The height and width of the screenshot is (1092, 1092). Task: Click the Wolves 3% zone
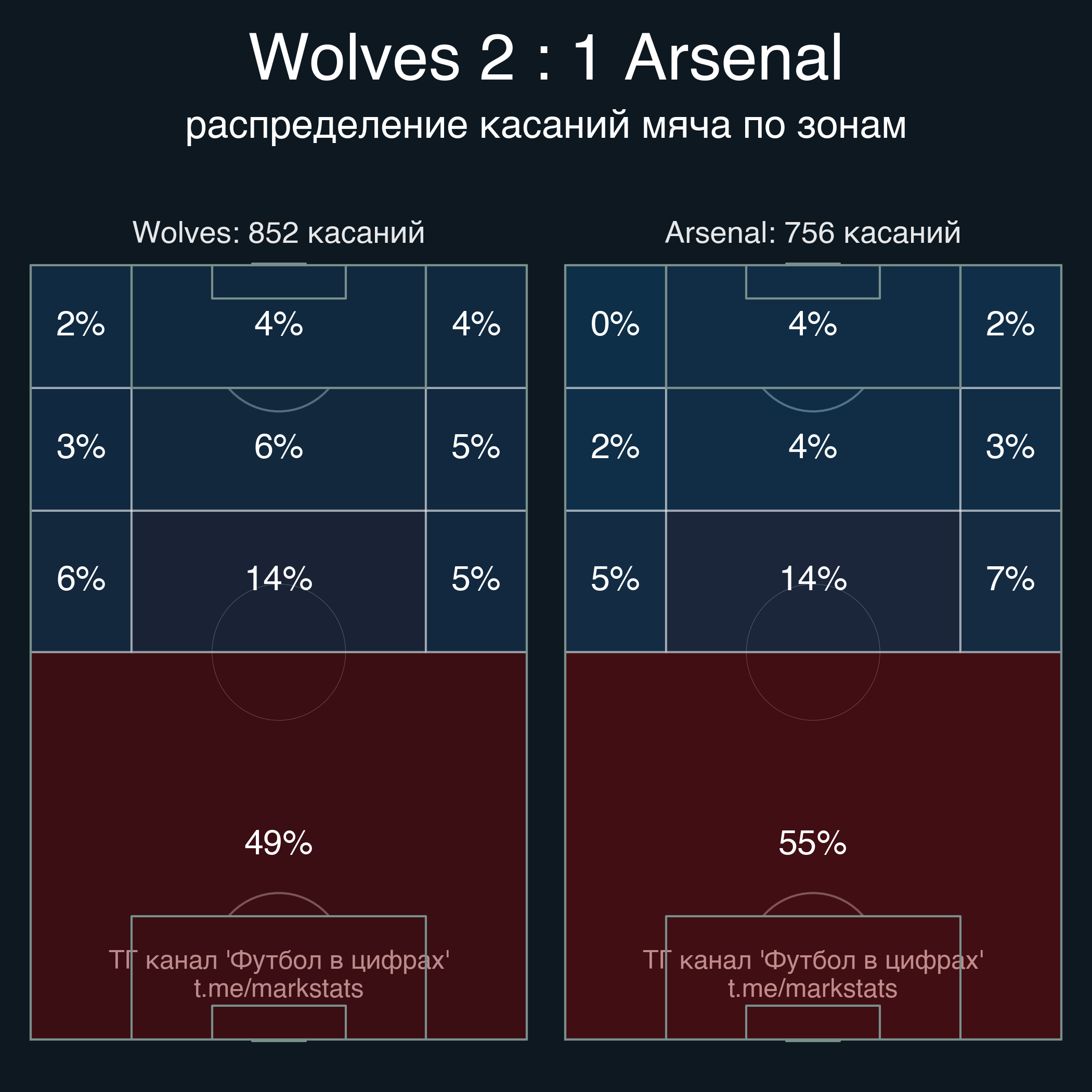click(x=81, y=448)
